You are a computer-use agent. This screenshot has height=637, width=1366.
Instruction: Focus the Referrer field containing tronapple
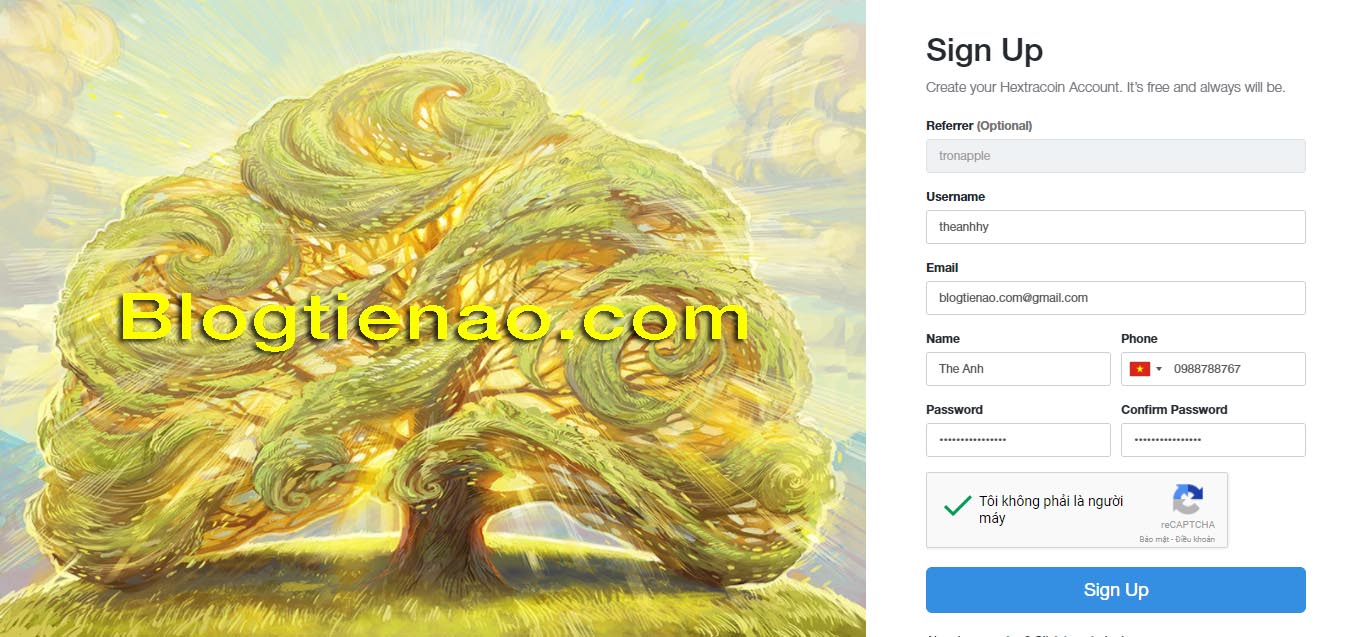click(1116, 156)
